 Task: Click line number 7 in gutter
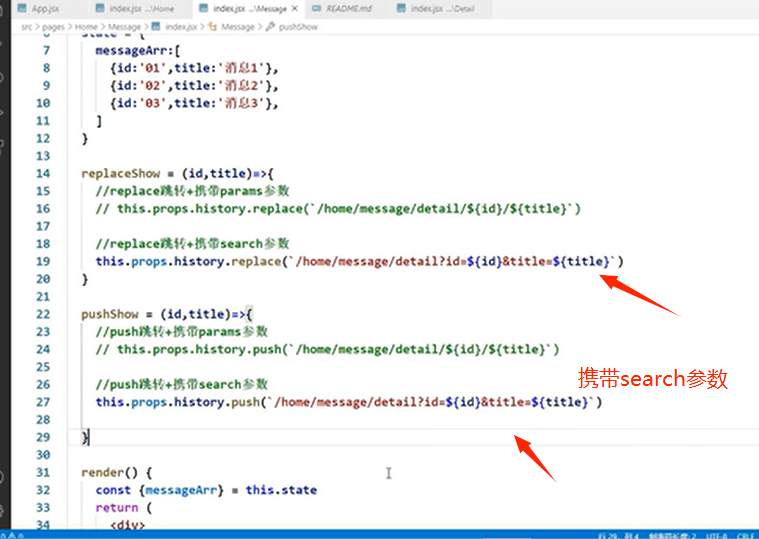pyautogui.click(x=46, y=50)
